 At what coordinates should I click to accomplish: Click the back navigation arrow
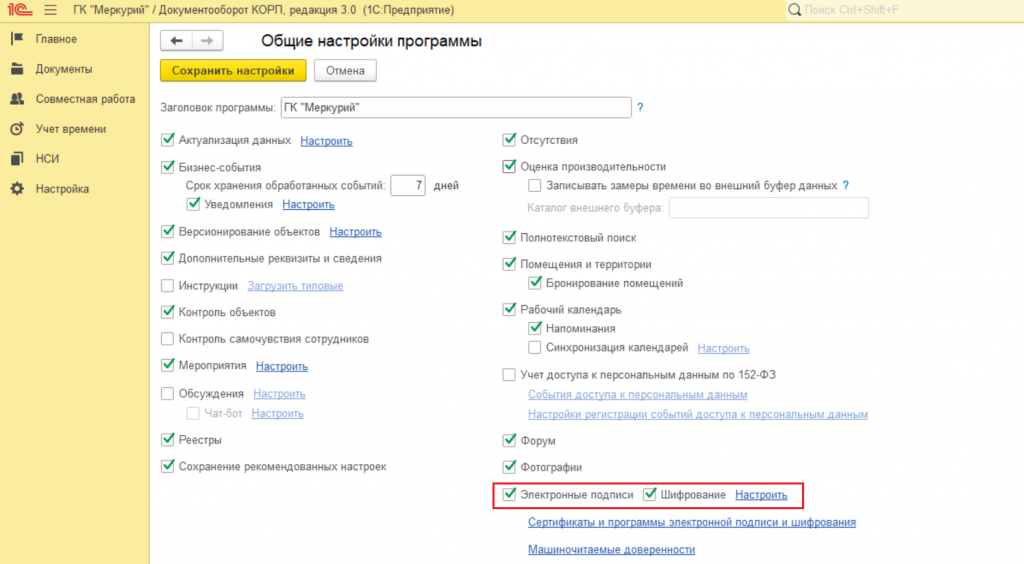tap(177, 41)
